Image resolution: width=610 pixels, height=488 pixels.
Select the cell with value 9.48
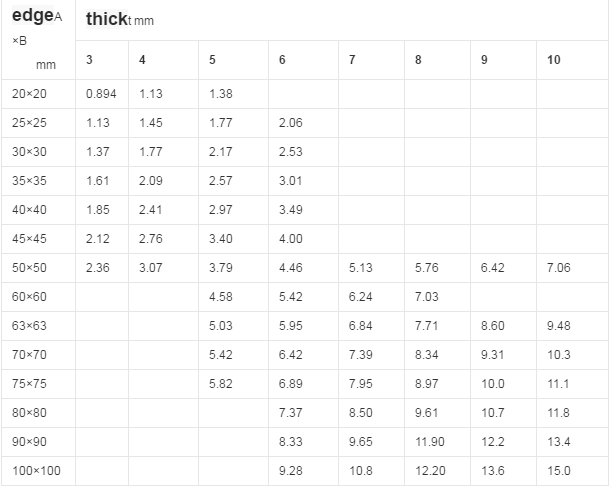(x=559, y=326)
